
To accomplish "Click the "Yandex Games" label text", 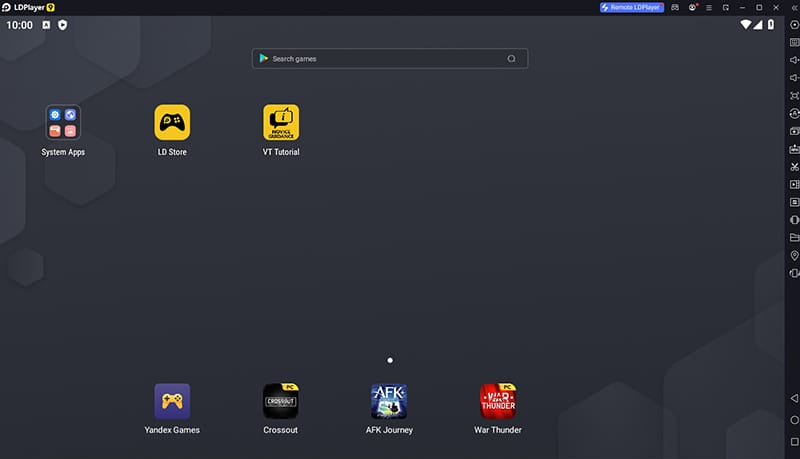I will [172, 430].
